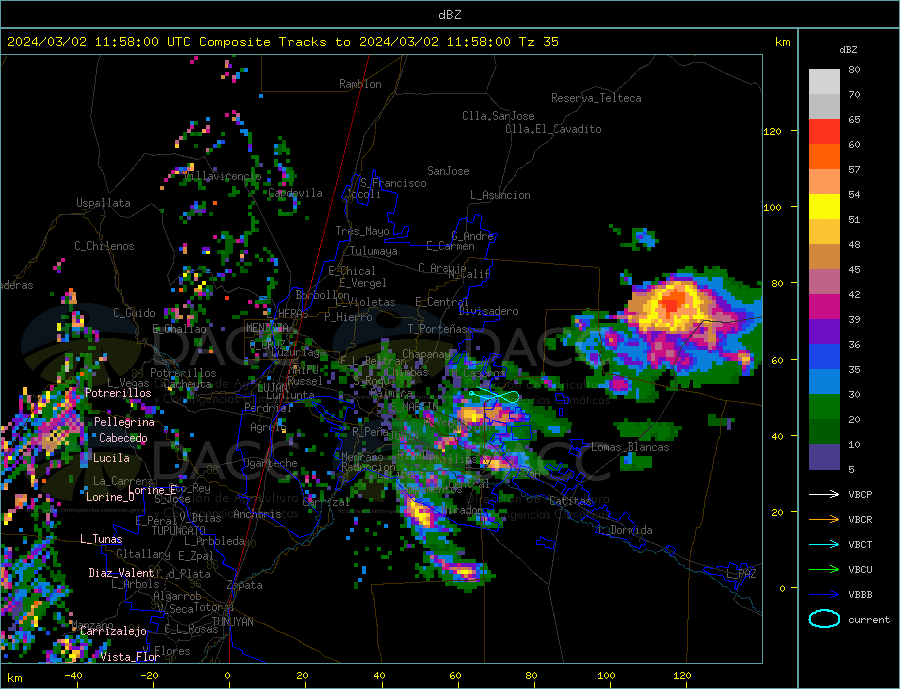
Task: Pick the bright yellow 51–54 dBZ swatch
Action: 824,207
